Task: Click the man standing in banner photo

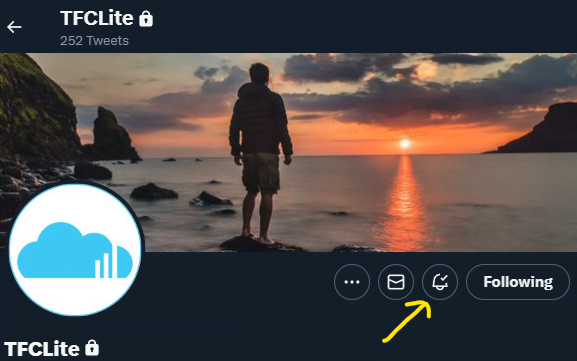Action: [x=261, y=155]
